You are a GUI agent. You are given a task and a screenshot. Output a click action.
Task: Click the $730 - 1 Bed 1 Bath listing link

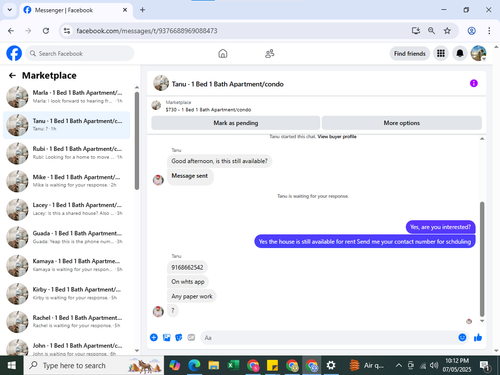[x=208, y=110]
